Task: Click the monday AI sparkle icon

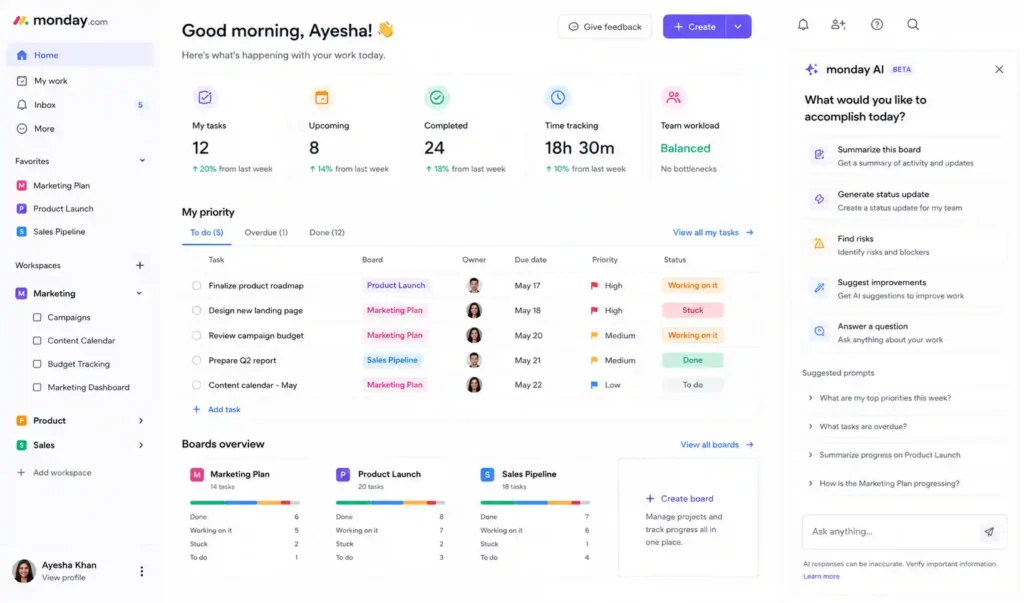Action: (811, 69)
